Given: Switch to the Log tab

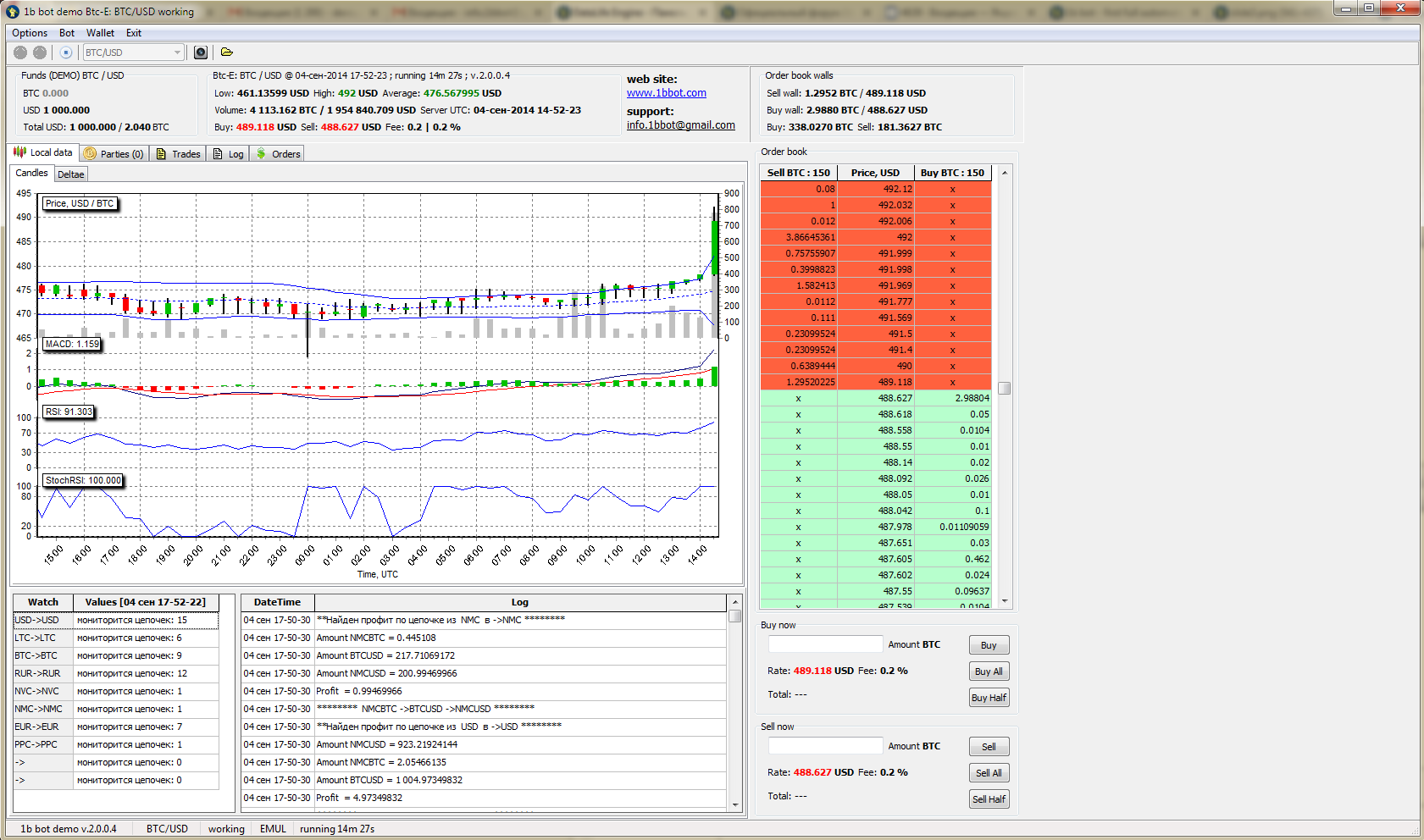Looking at the screenshot, I should tap(228, 154).
